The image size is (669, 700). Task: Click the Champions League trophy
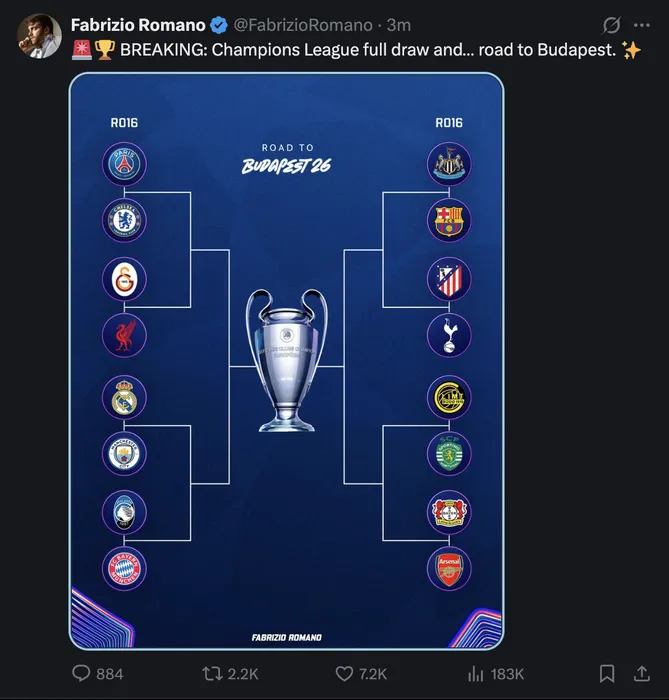pos(287,360)
